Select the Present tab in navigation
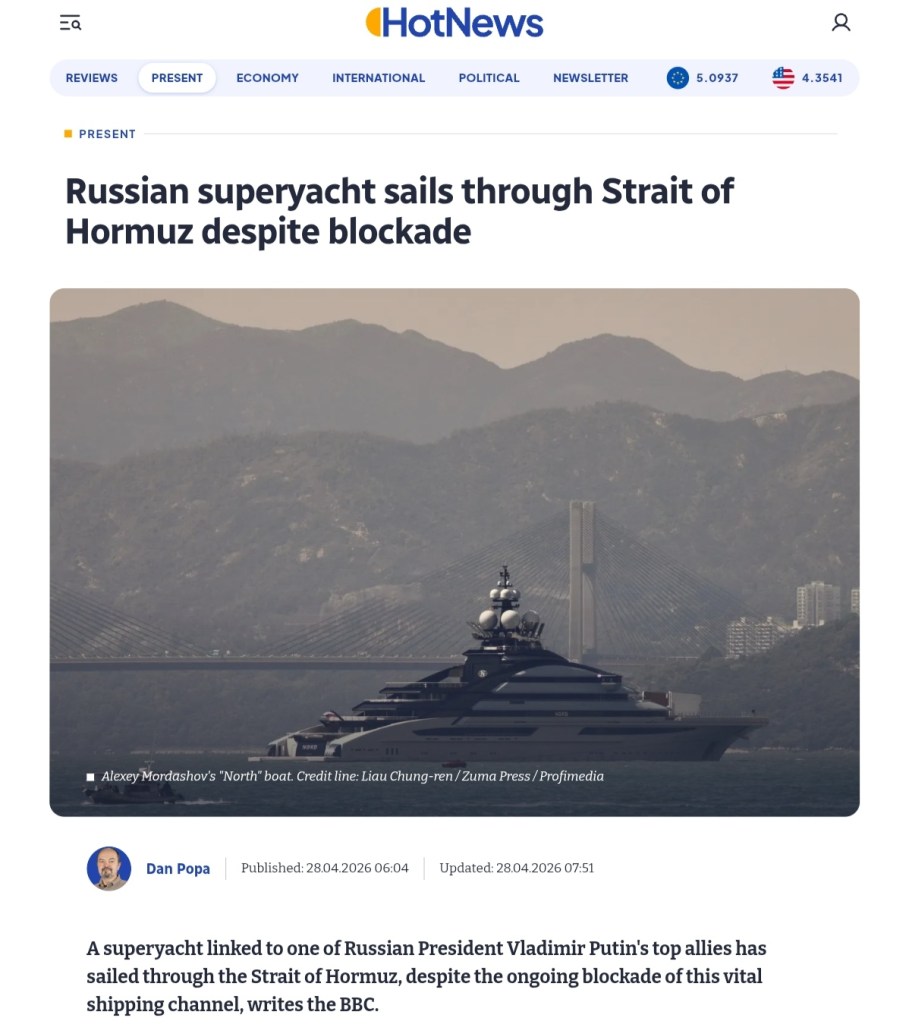The width and height of the screenshot is (909, 1024). [x=177, y=78]
